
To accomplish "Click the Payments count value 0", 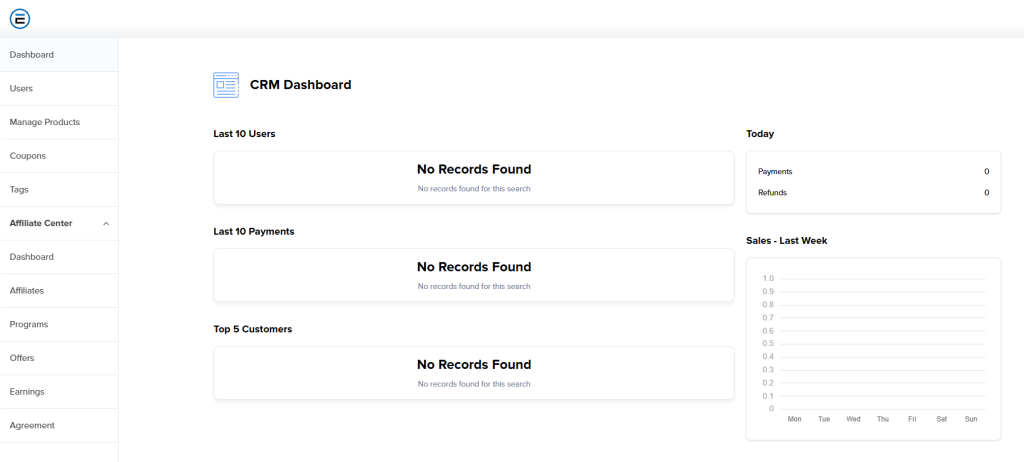I will coord(987,172).
